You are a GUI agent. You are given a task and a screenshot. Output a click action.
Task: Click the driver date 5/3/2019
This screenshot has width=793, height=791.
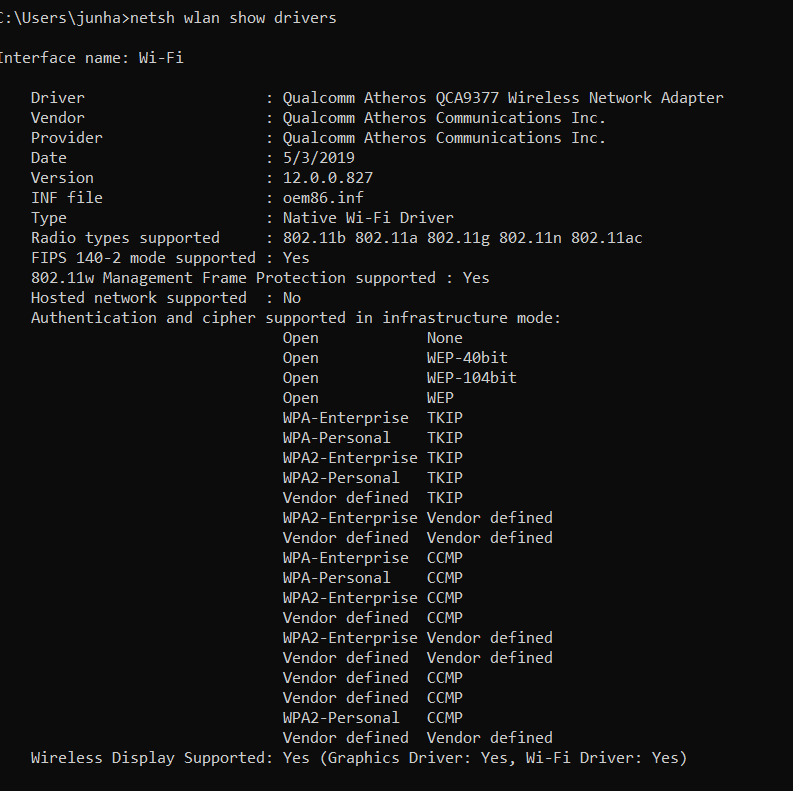click(x=319, y=158)
